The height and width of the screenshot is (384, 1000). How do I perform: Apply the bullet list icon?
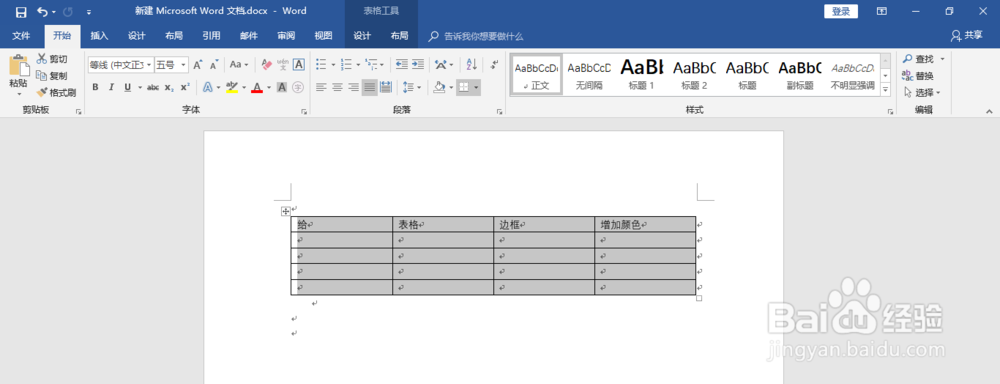pos(321,64)
